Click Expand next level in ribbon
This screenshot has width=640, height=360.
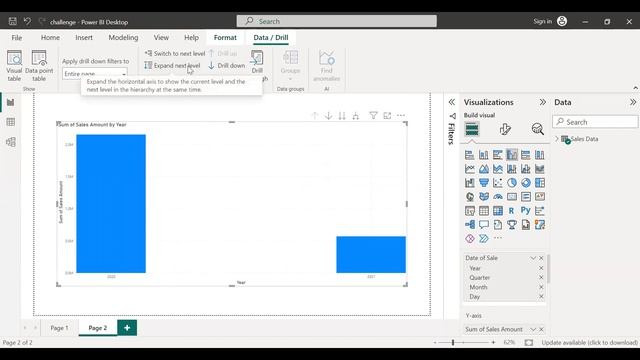click(172, 65)
